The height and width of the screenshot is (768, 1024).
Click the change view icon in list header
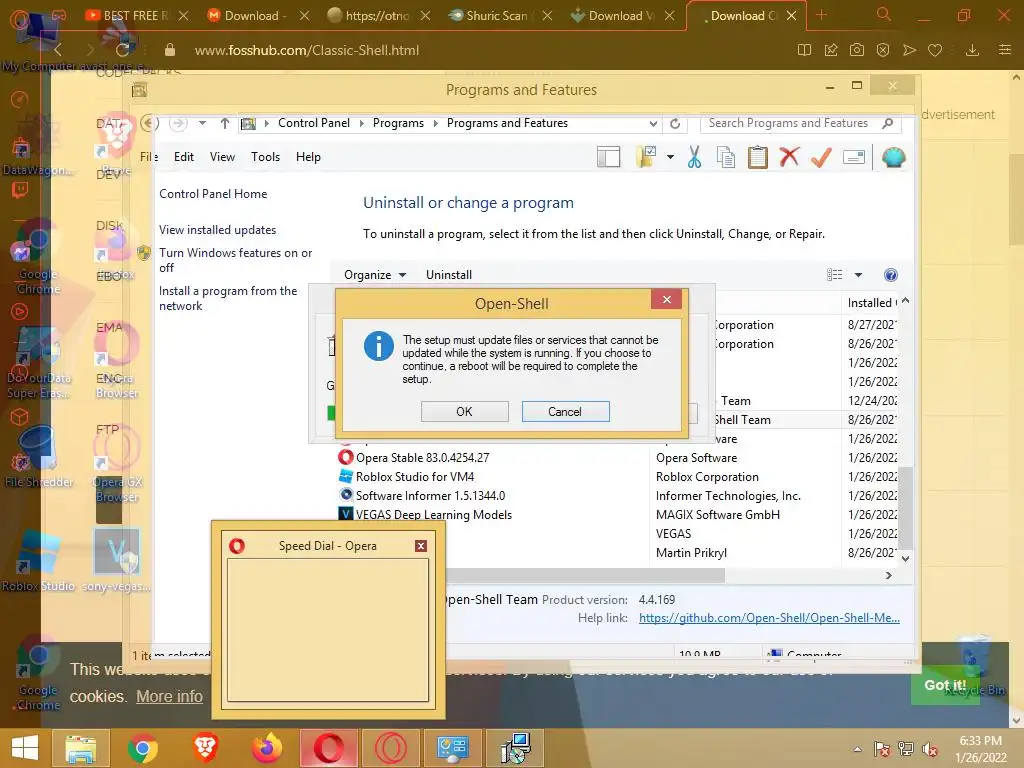[x=835, y=275]
